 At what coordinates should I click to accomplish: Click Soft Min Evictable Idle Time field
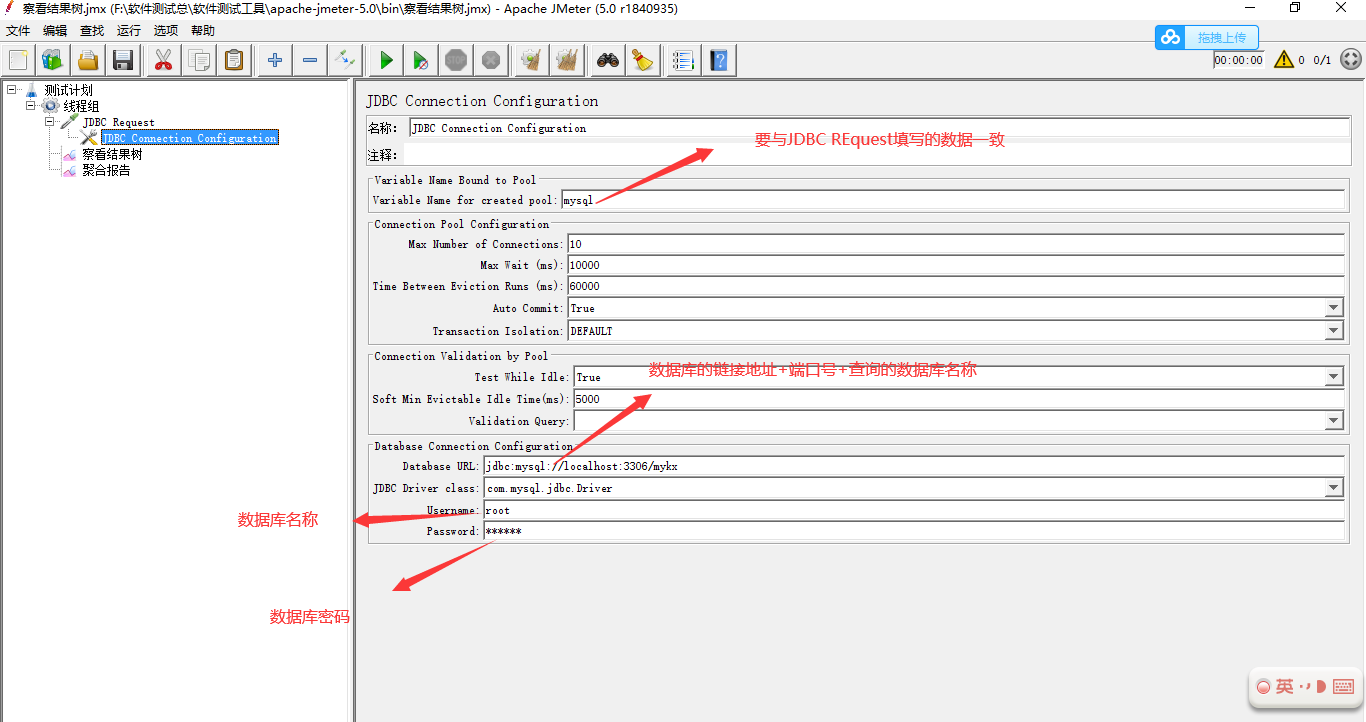(959, 399)
